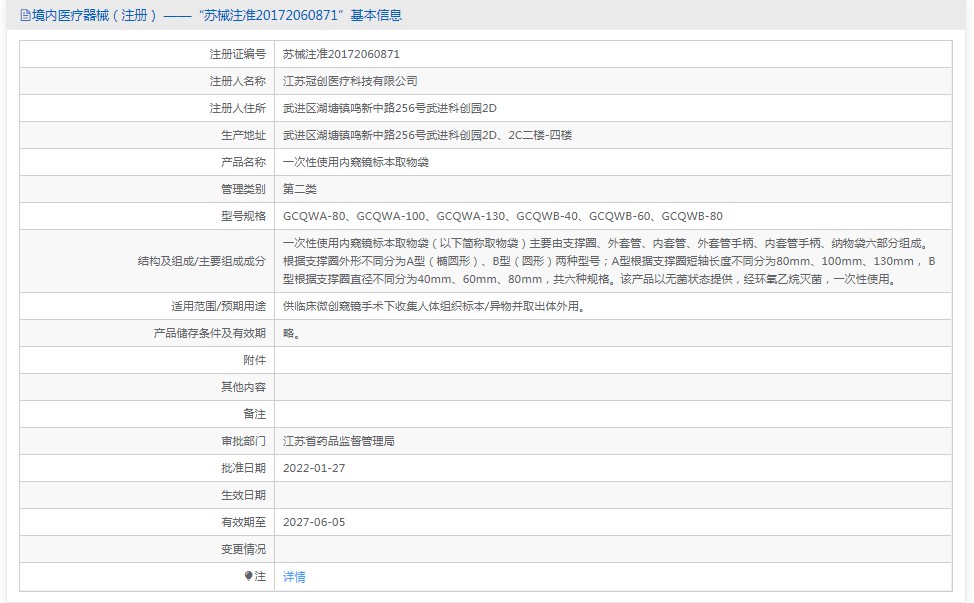Select the model specification list starting GCQWA-80
Viewport: 974px width, 603px height.
click(x=502, y=216)
